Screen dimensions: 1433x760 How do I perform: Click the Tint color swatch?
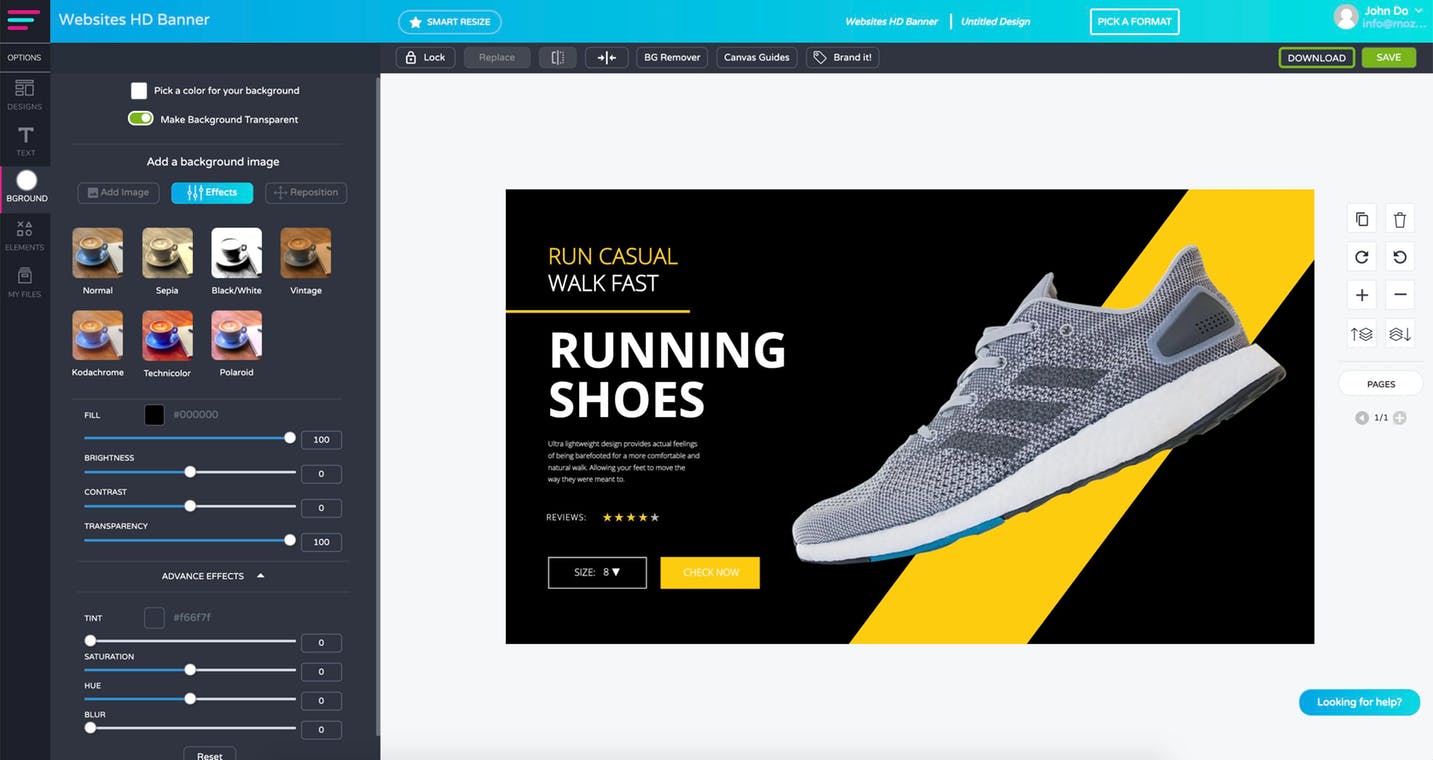click(x=154, y=618)
